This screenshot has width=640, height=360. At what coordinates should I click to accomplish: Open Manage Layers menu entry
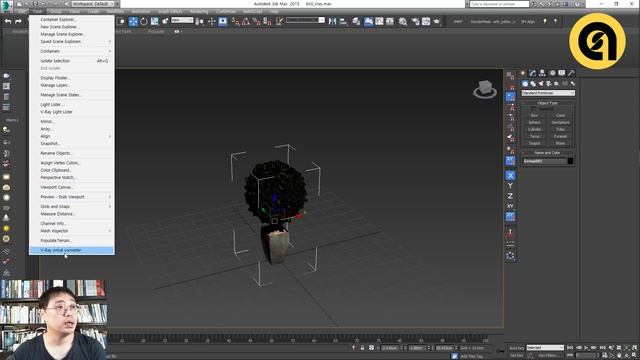71,85
